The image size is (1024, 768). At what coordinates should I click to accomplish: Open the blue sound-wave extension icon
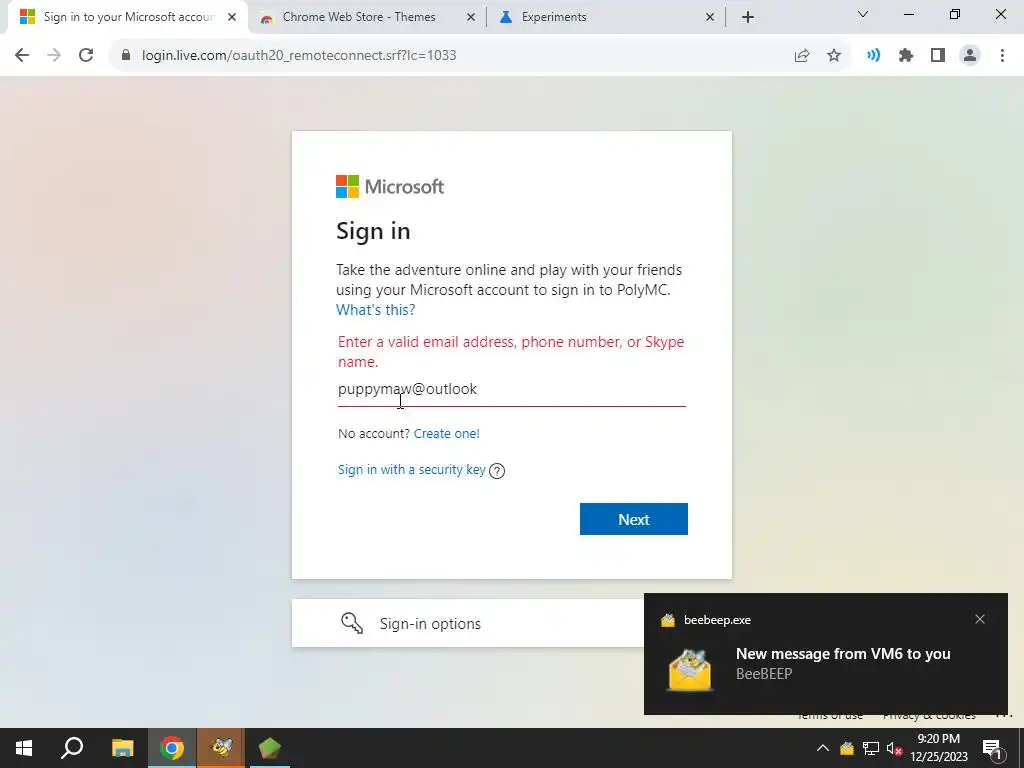pos(874,56)
